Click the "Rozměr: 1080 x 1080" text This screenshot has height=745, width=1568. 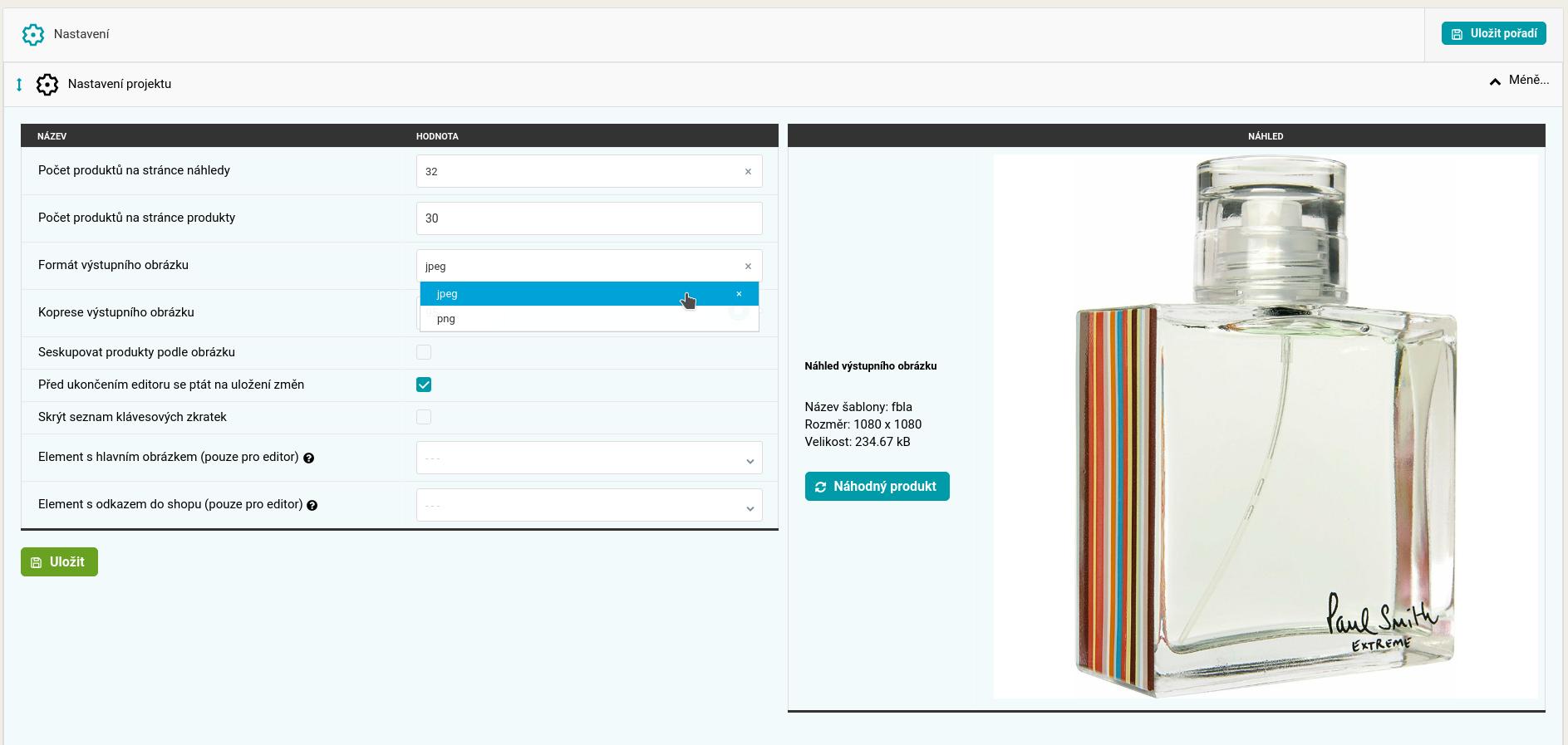click(x=863, y=424)
